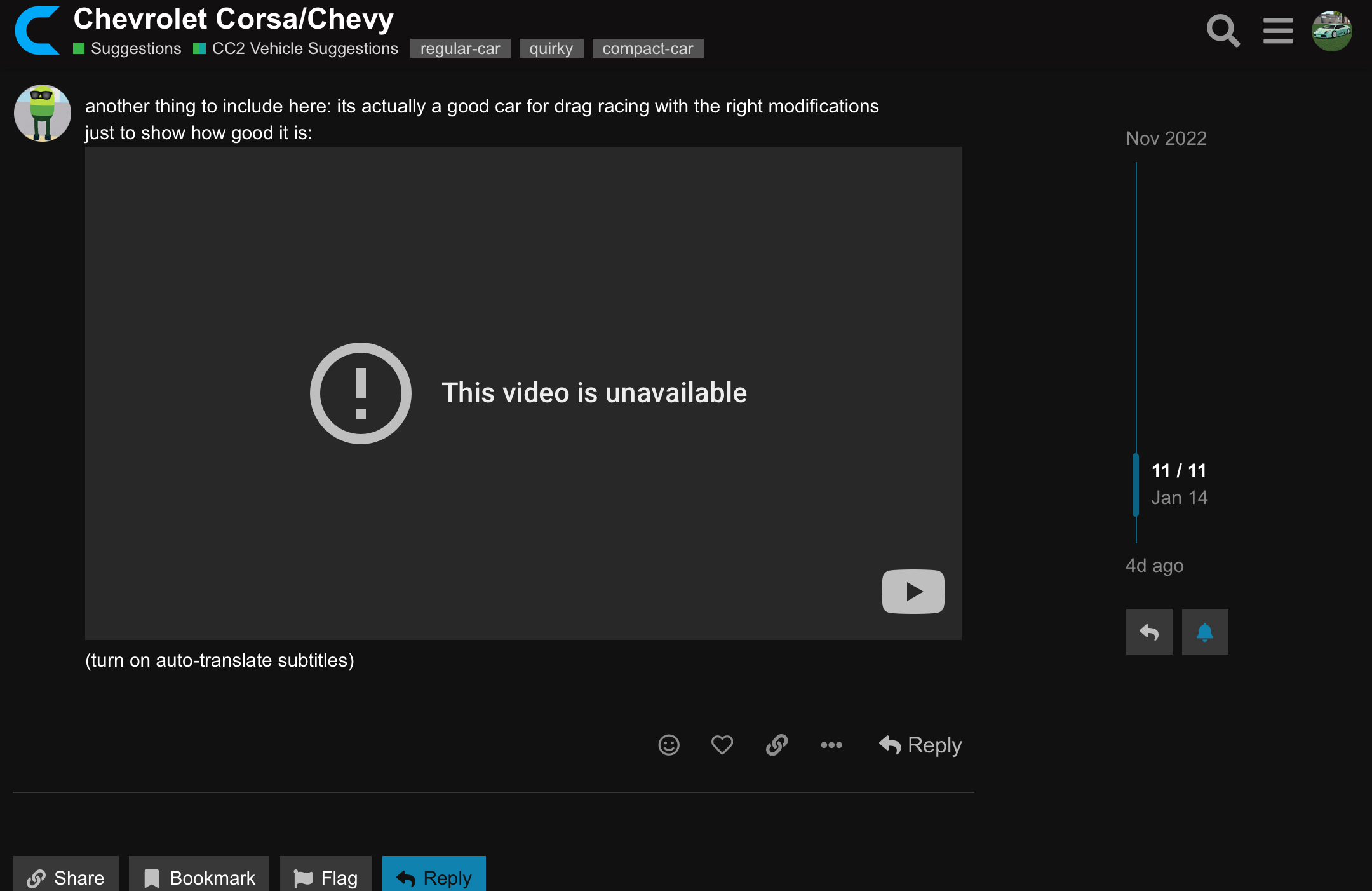Bookmark this topic
Viewport: 1372px width, 891px height.
click(x=199, y=877)
